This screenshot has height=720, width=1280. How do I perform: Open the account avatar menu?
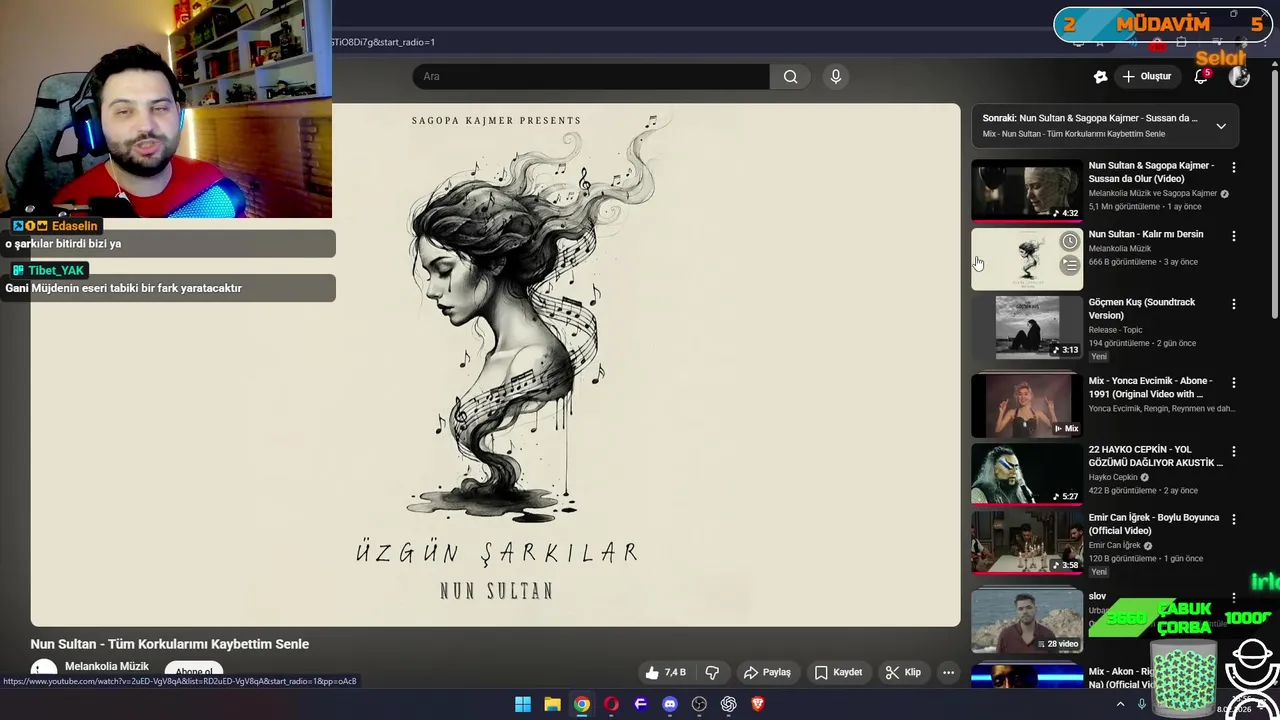(x=1239, y=76)
